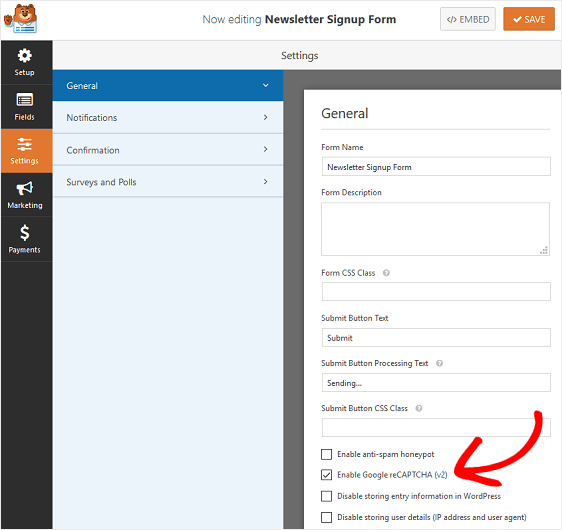Collapse the General settings section chevron
Image resolution: width=562 pixels, height=530 pixels.
tap(266, 85)
